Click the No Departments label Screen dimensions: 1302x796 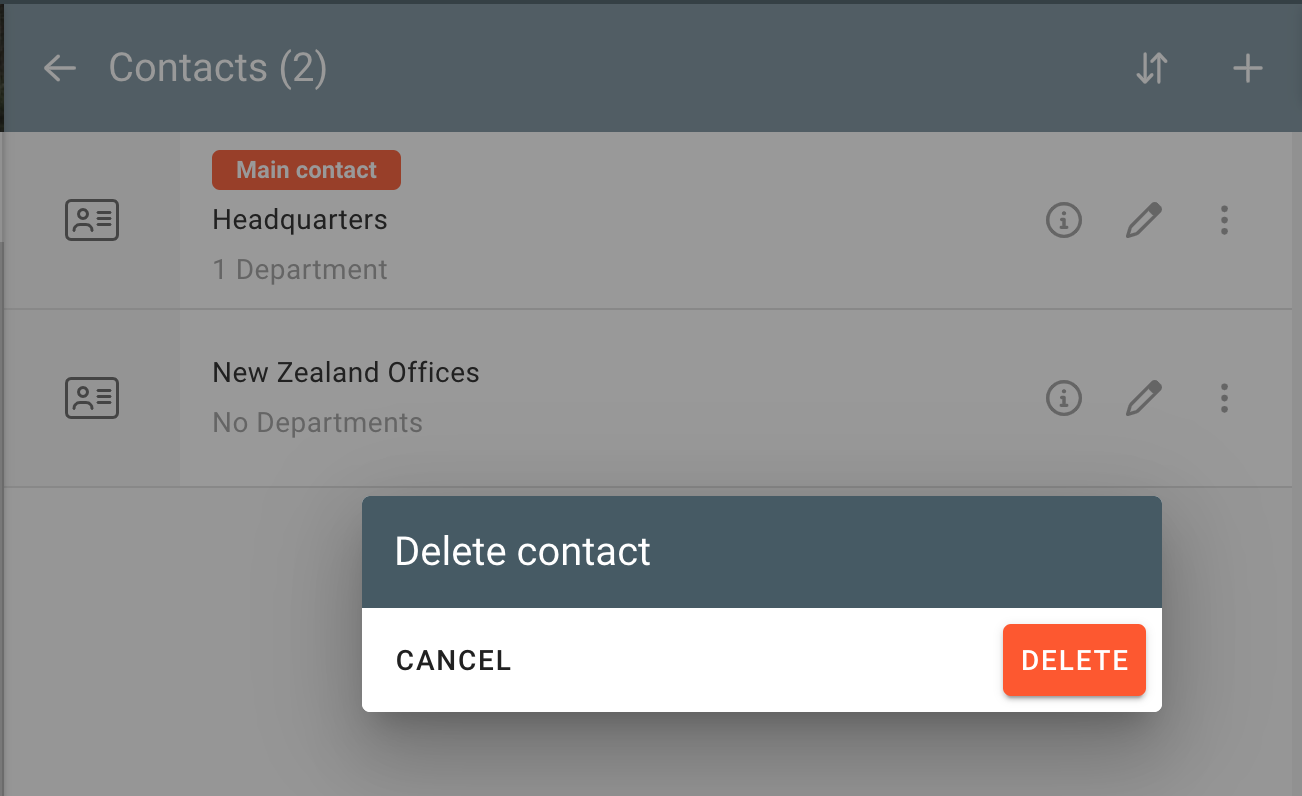click(x=317, y=423)
